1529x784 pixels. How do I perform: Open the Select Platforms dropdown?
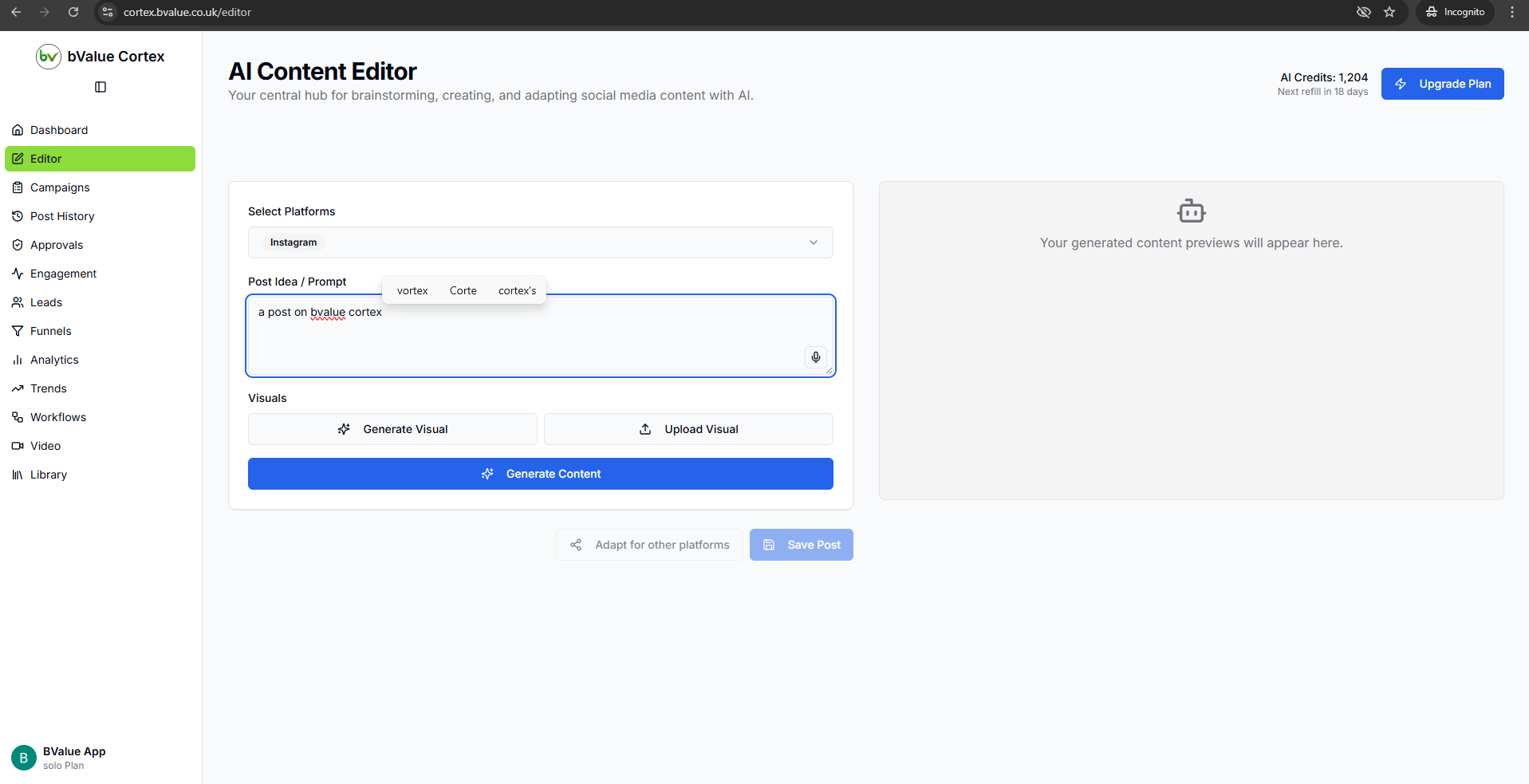[541, 242]
